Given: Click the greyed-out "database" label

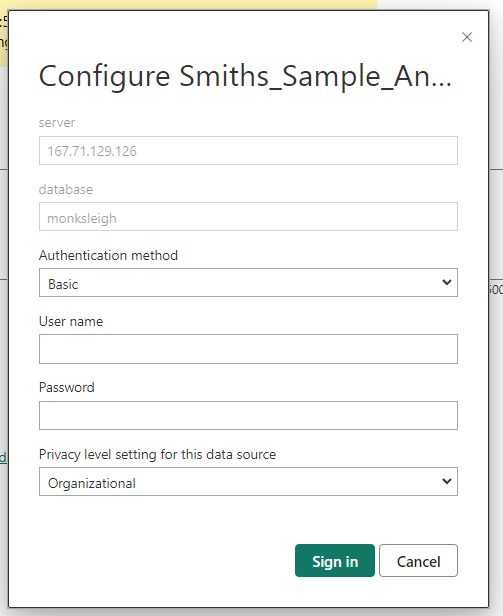Looking at the screenshot, I should click(x=66, y=189).
